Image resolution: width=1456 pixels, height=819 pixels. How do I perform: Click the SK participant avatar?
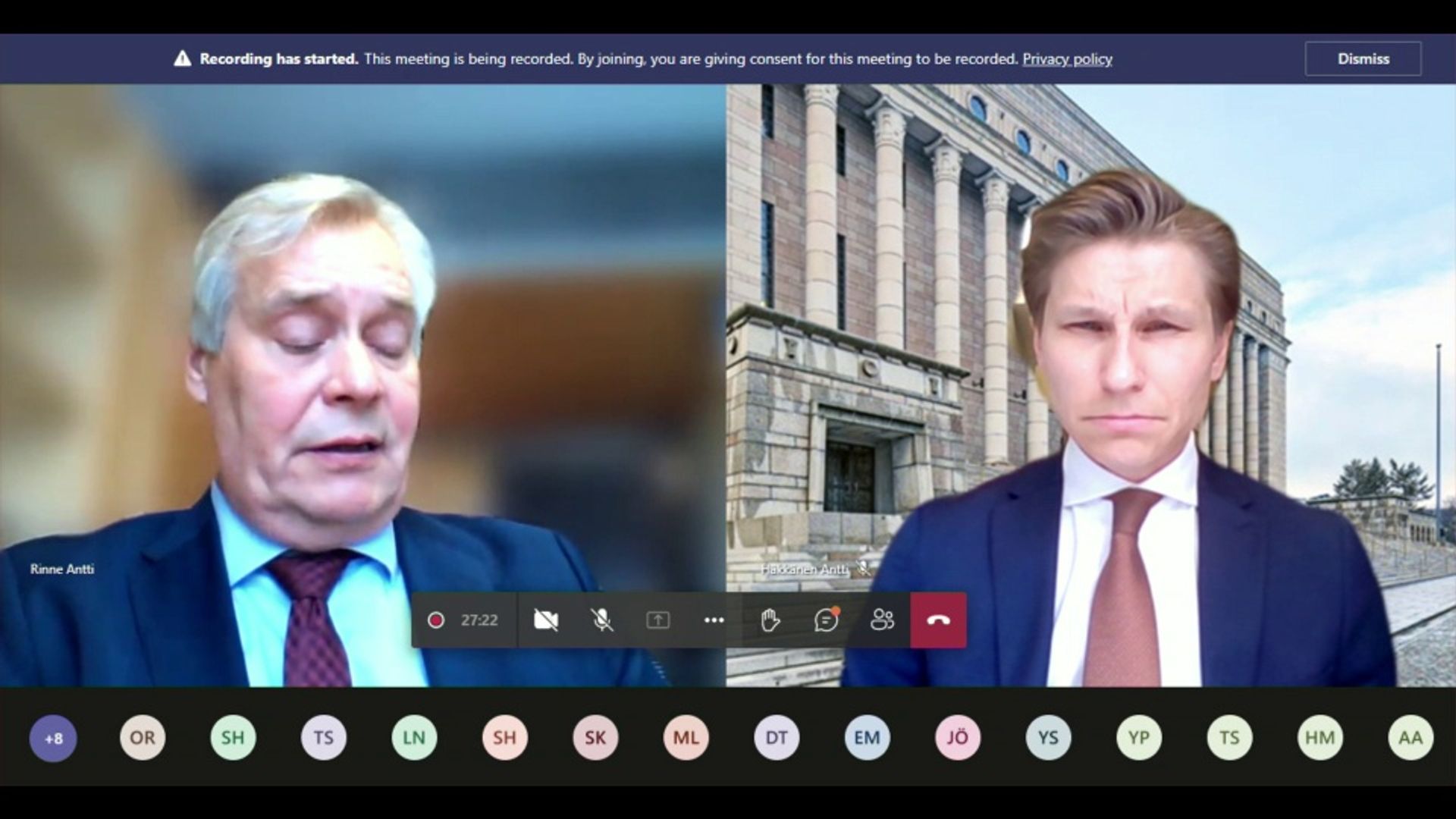coord(595,738)
